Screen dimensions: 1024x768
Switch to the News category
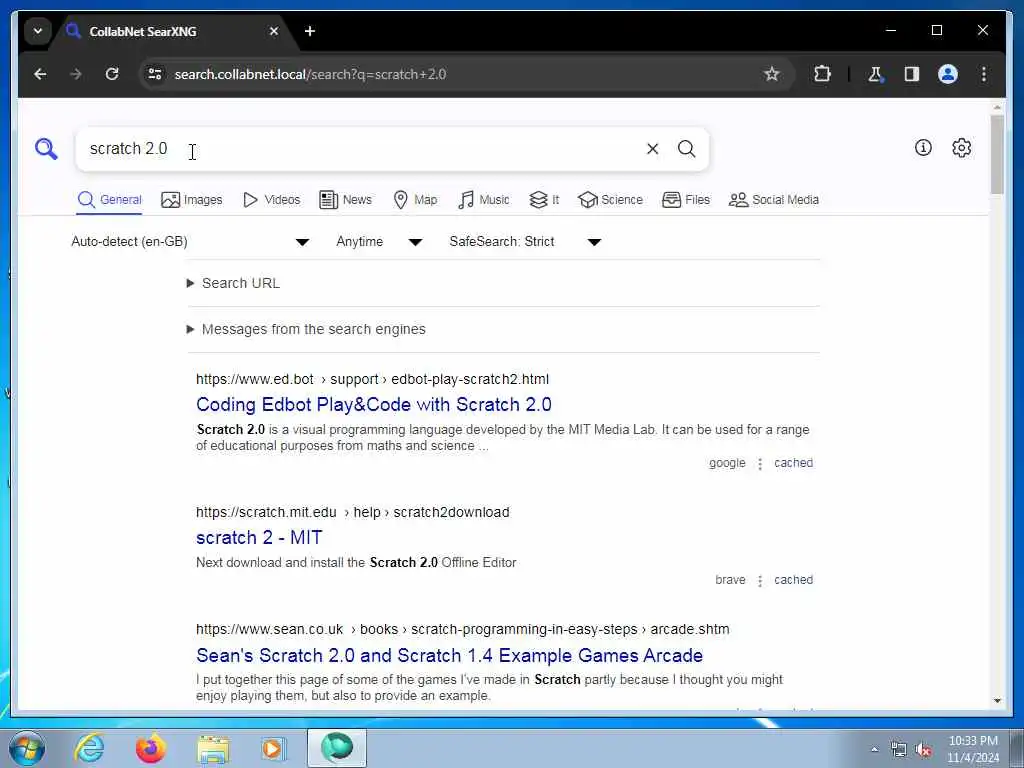pyautogui.click(x=345, y=200)
